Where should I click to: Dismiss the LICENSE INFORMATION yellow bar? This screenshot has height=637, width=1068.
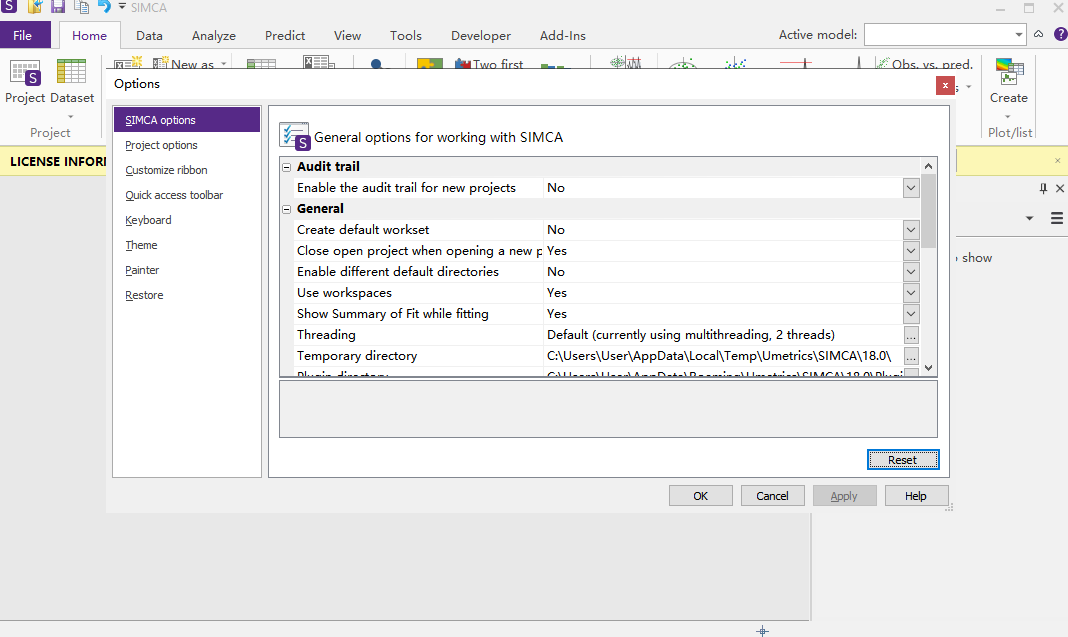[x=1057, y=161]
